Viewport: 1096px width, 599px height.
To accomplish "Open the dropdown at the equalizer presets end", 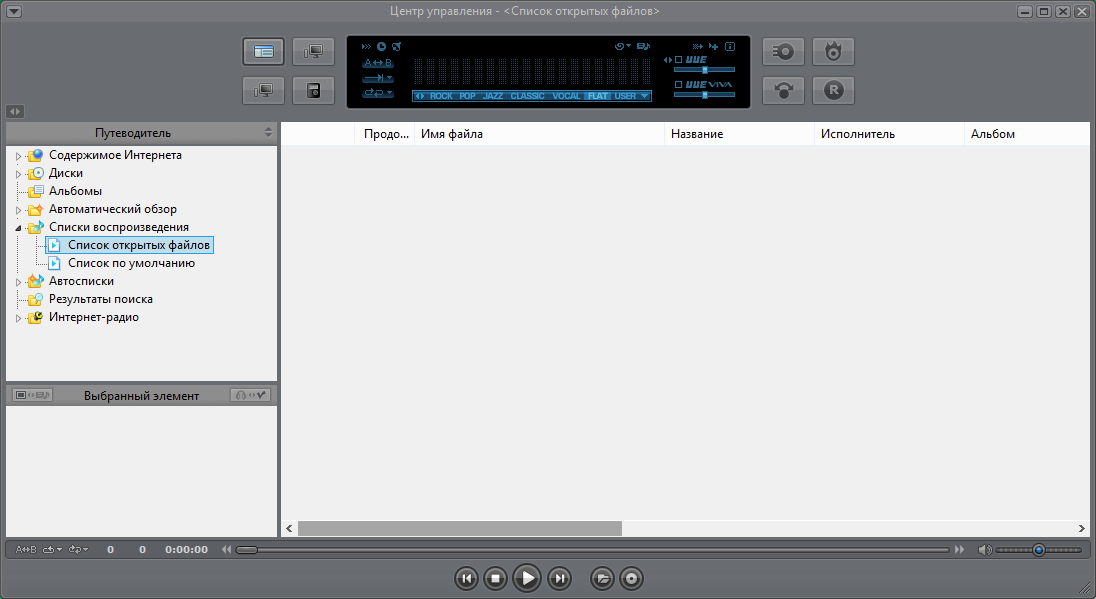I will 644,96.
